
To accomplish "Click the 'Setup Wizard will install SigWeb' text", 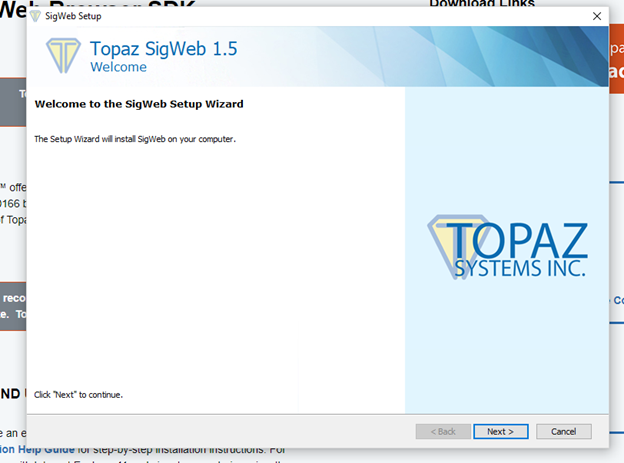I will [135, 139].
